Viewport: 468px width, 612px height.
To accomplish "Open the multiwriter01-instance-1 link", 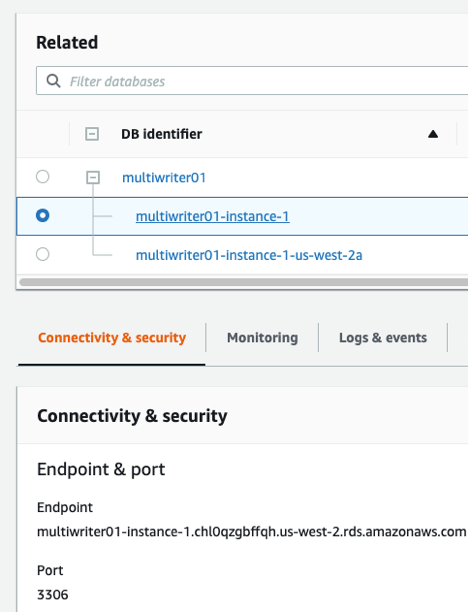I will pos(213,216).
